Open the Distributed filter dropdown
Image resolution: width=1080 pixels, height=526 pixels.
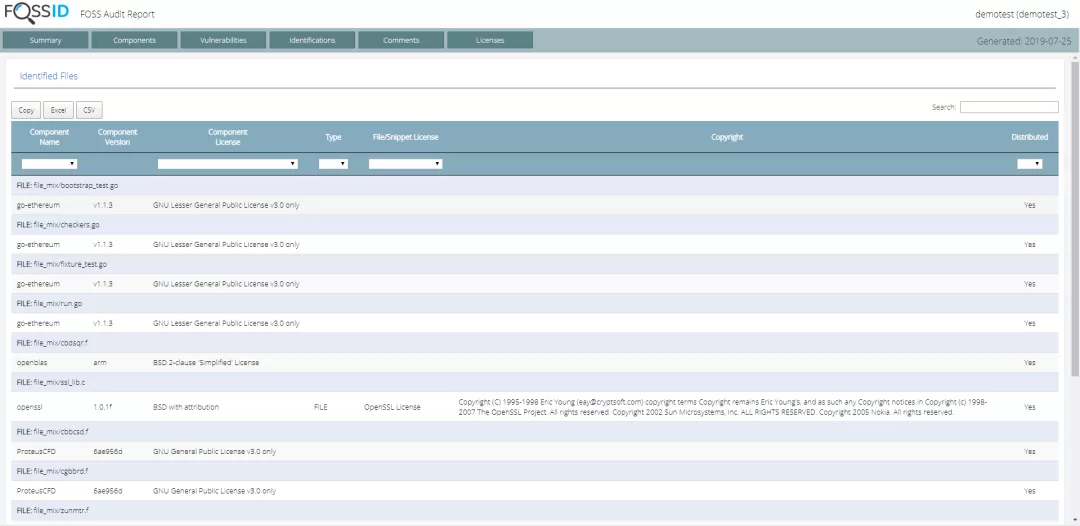[1030, 164]
